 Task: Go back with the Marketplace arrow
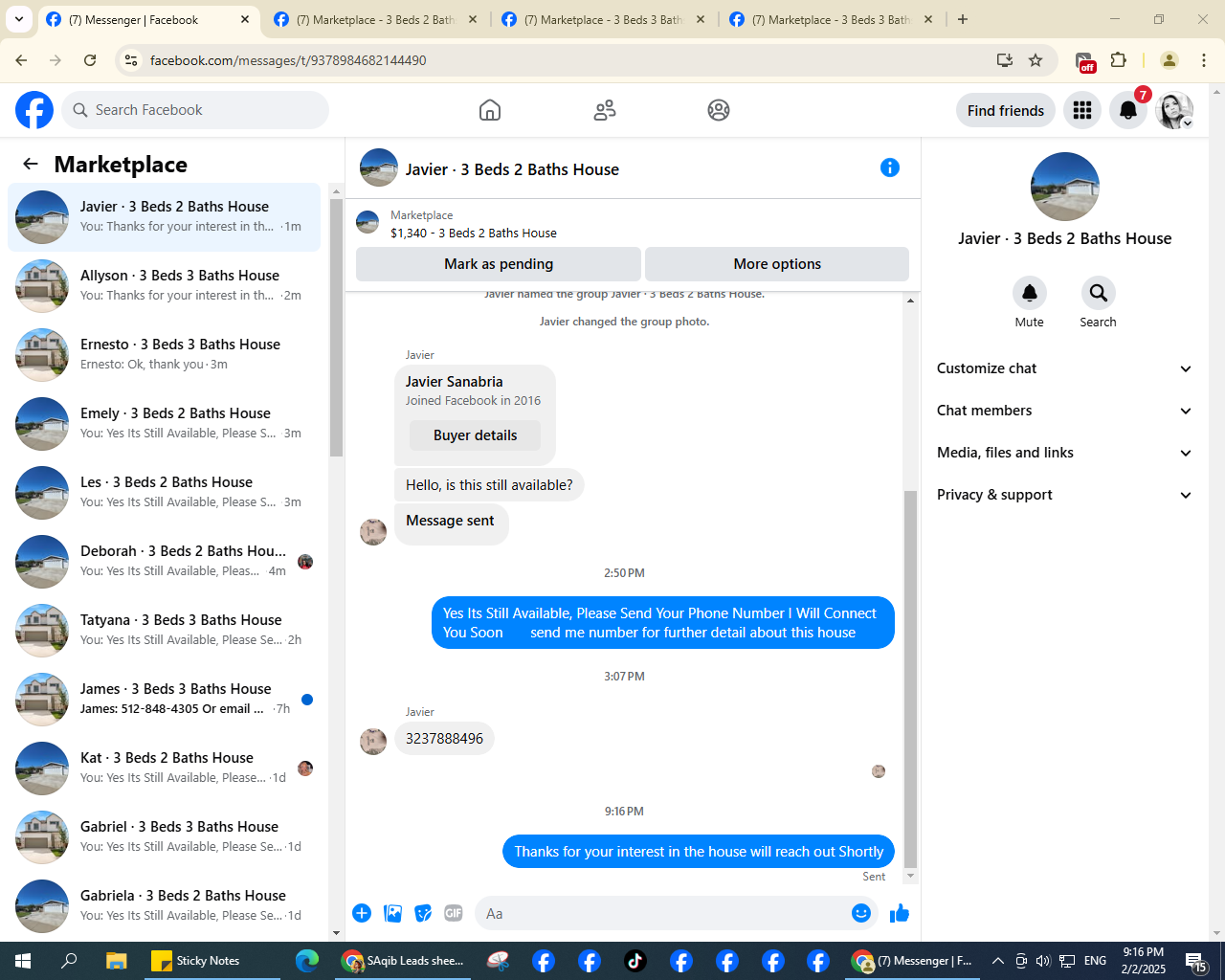pyautogui.click(x=31, y=164)
